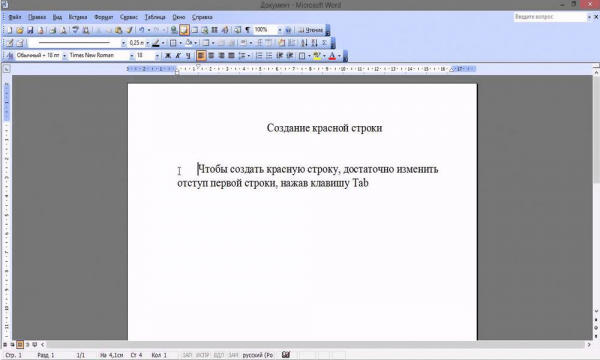
Task: Click the русский language indicator in status bar
Action: pos(258,355)
